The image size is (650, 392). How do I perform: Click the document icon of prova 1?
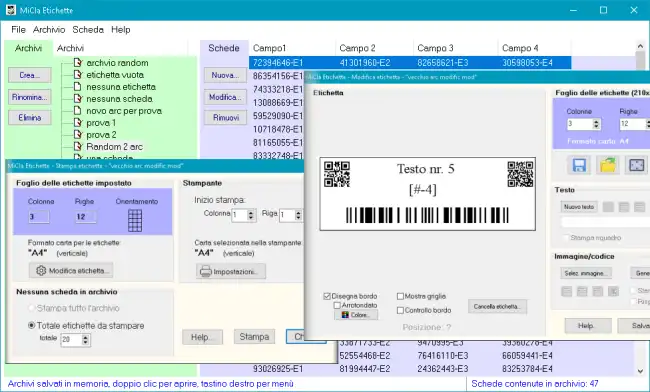click(x=78, y=123)
